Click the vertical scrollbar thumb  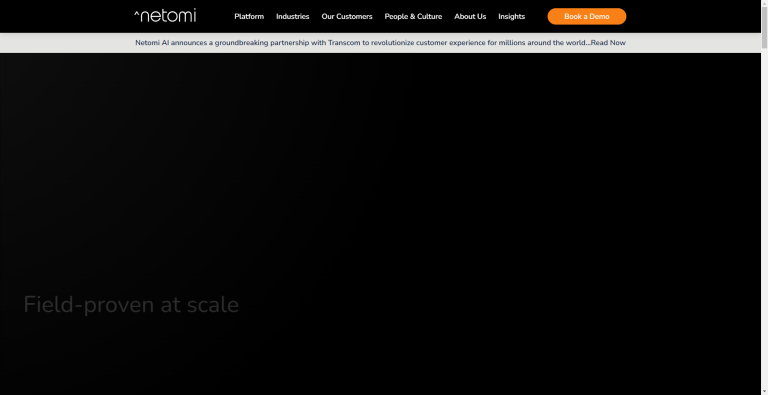click(x=764, y=27)
